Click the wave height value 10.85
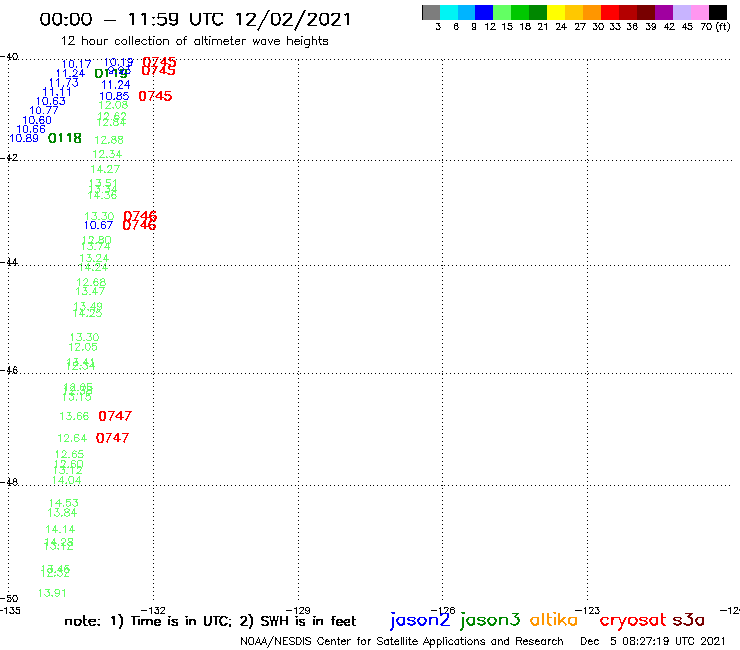740x650 pixels. coord(114,96)
